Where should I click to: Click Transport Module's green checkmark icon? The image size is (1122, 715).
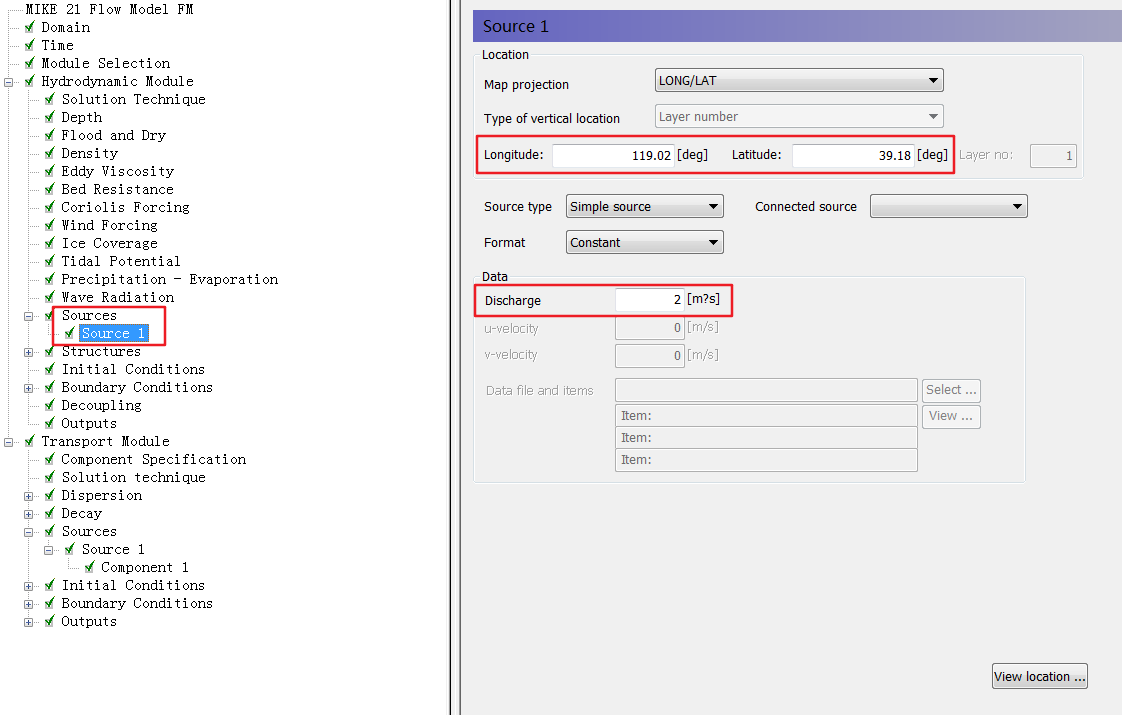click(29, 441)
